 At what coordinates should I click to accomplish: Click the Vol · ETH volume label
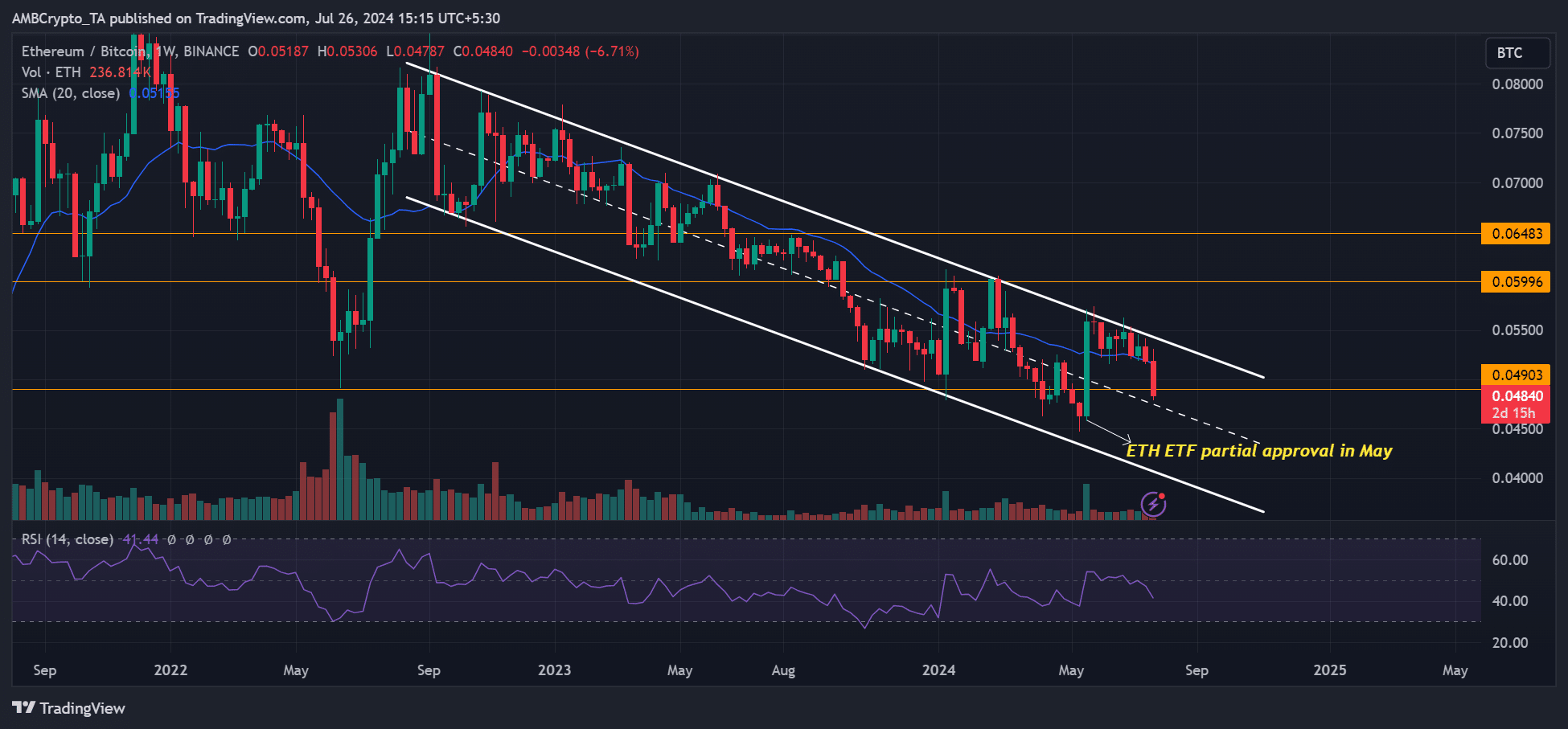tap(51, 72)
